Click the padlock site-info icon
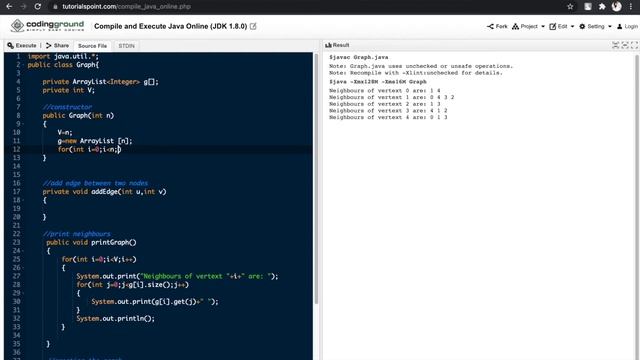The image size is (640, 360). (x=56, y=7)
